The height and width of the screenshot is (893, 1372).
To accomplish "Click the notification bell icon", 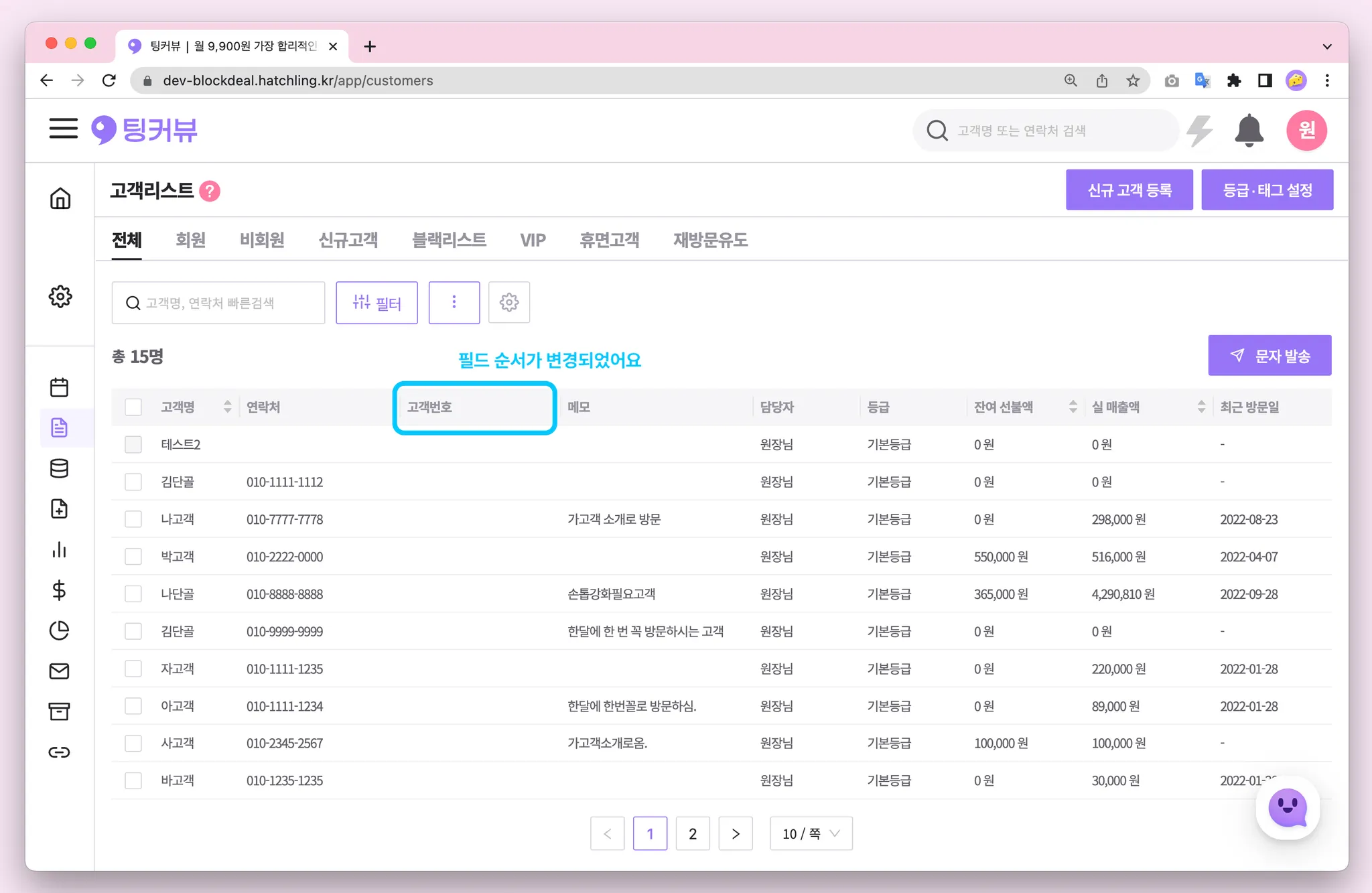I will [x=1249, y=130].
